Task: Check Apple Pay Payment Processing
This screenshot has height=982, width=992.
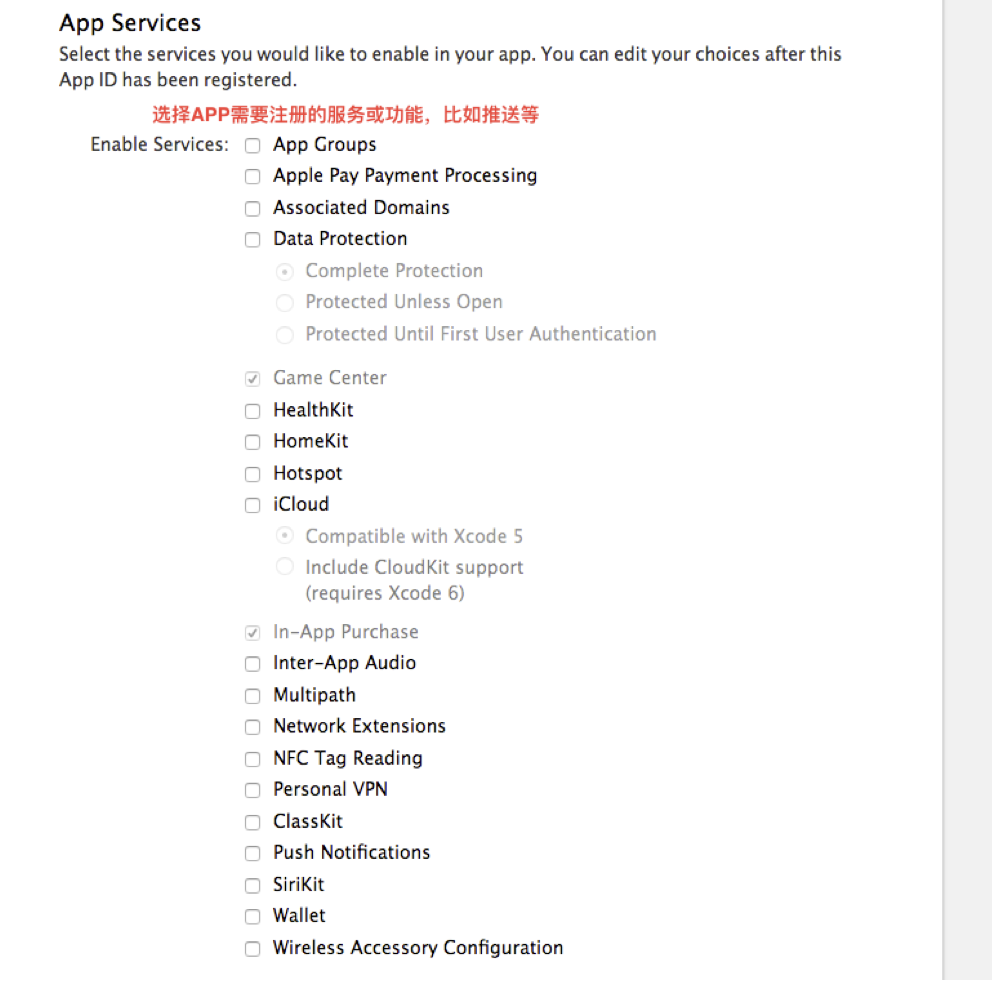Action: pos(252,177)
